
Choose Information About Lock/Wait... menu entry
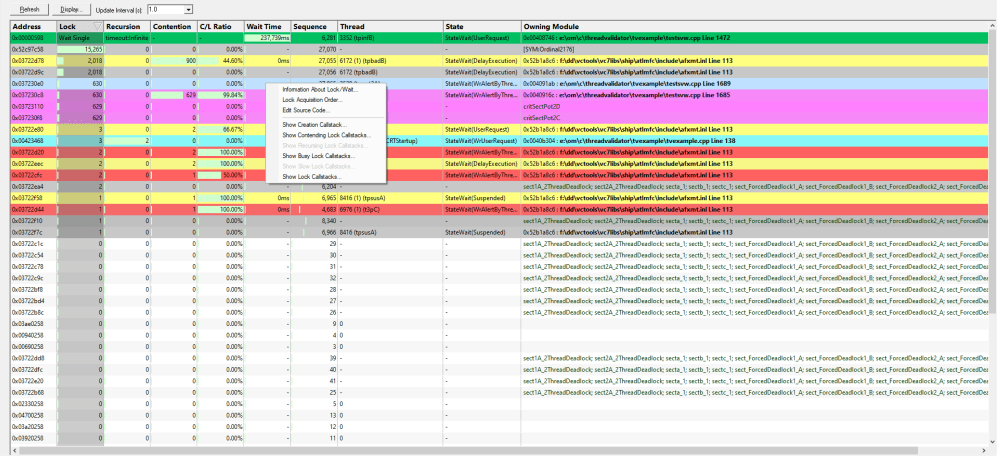point(320,90)
